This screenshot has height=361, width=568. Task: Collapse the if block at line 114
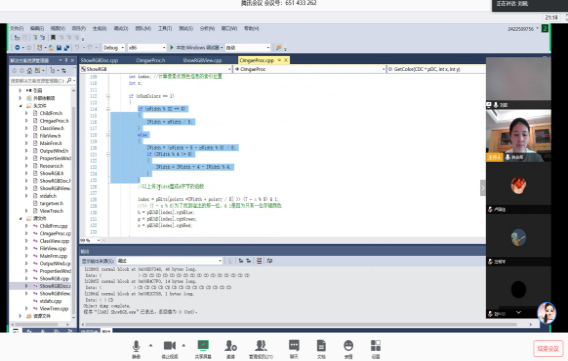click(x=108, y=109)
